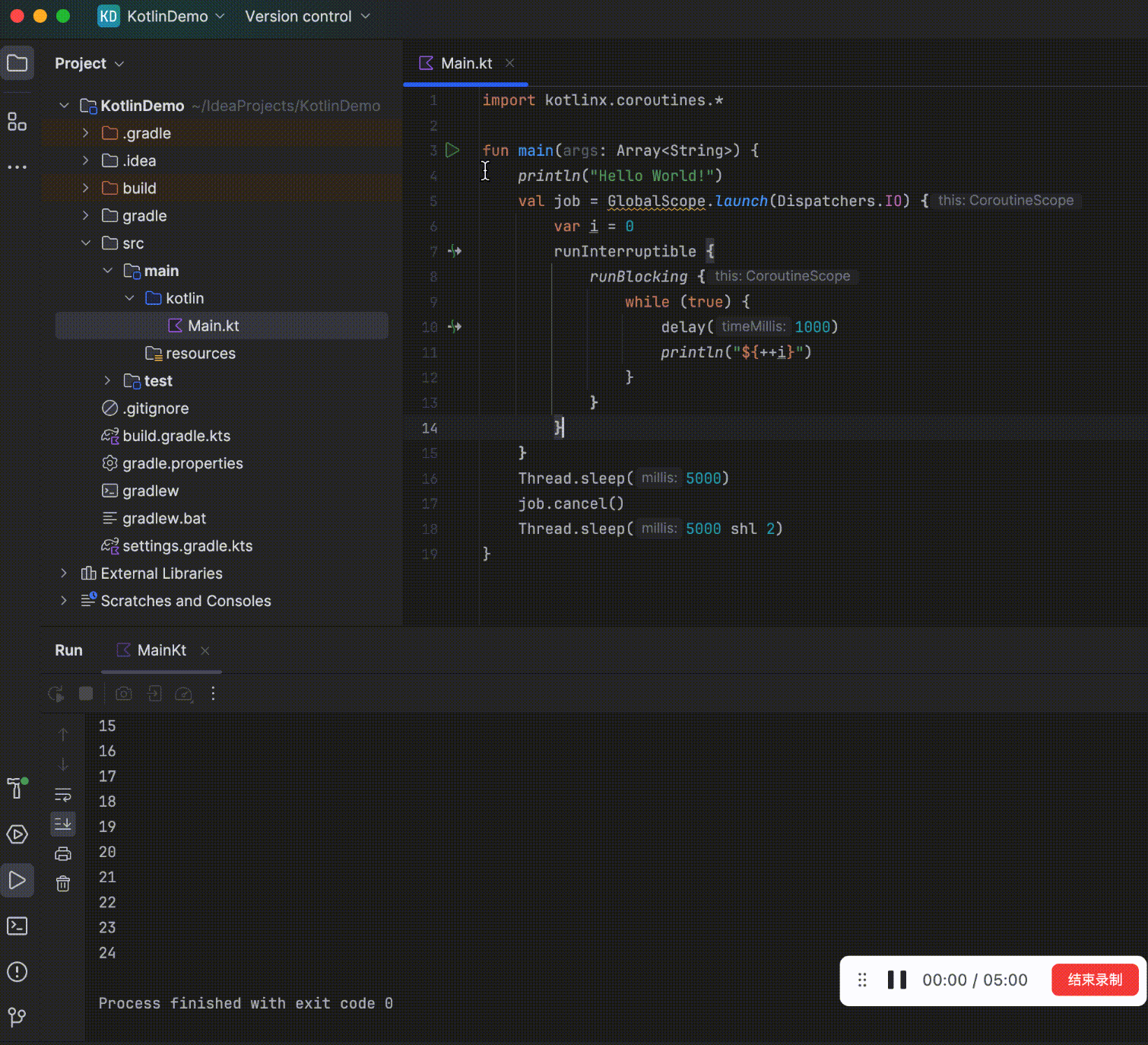Expand the test folder

108,380
